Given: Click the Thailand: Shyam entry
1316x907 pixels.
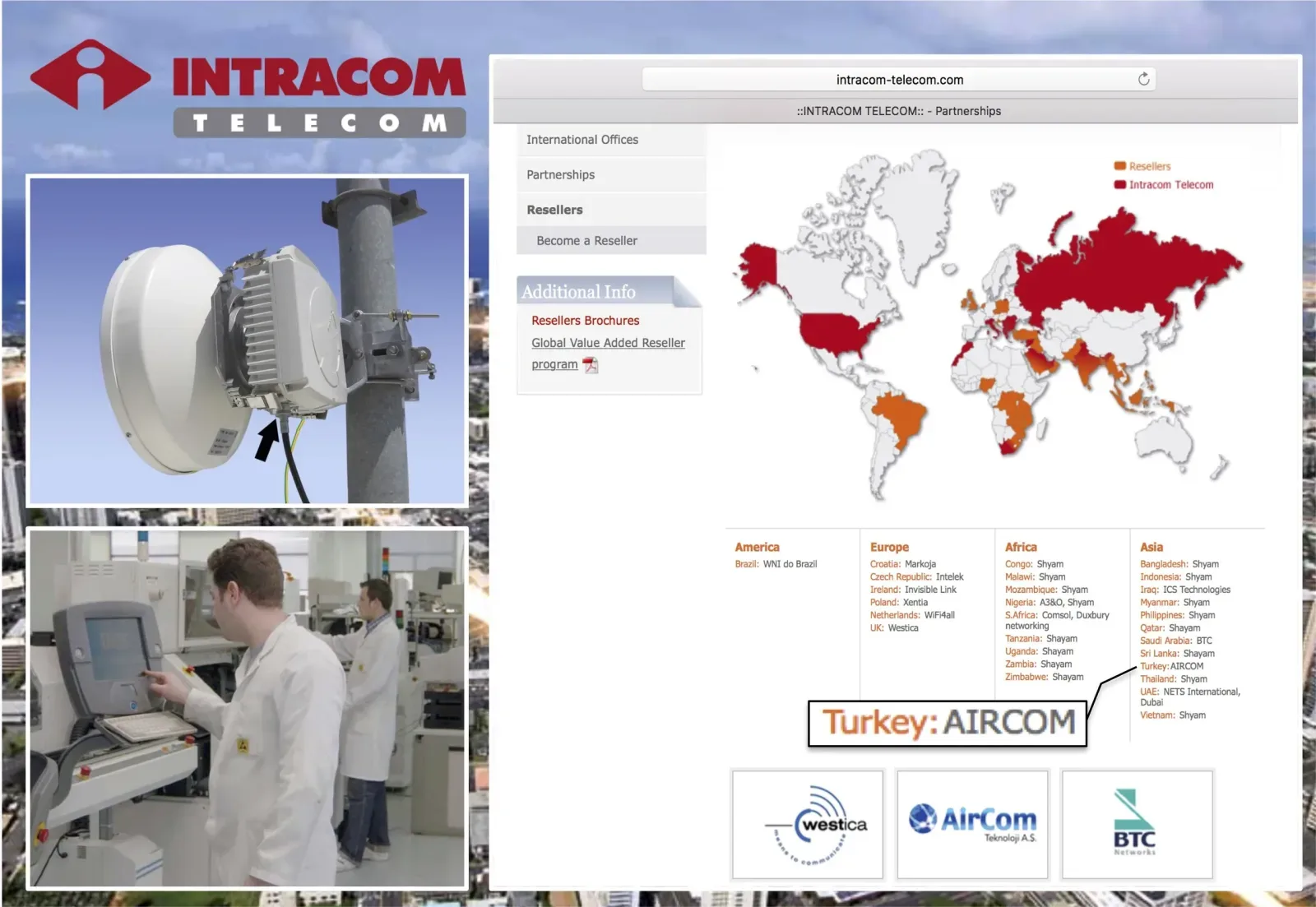Looking at the screenshot, I should click(x=1173, y=679).
